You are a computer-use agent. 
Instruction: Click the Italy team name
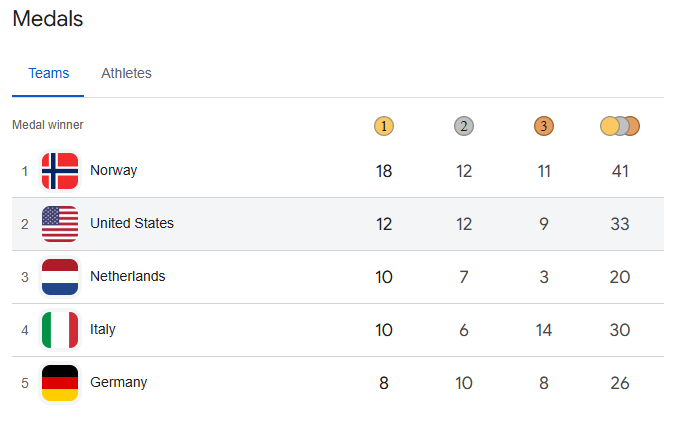coord(102,330)
